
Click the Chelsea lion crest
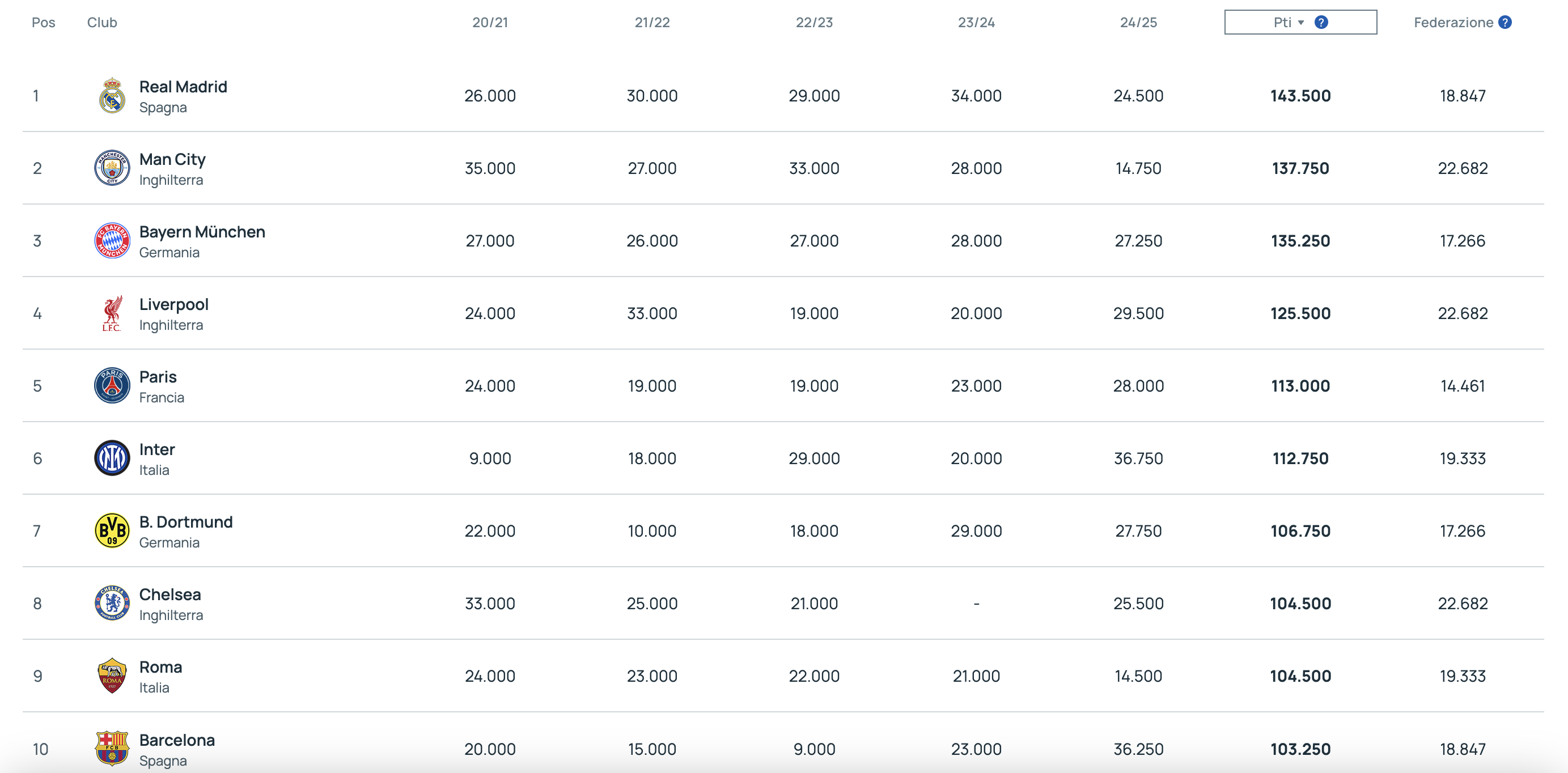pos(112,602)
